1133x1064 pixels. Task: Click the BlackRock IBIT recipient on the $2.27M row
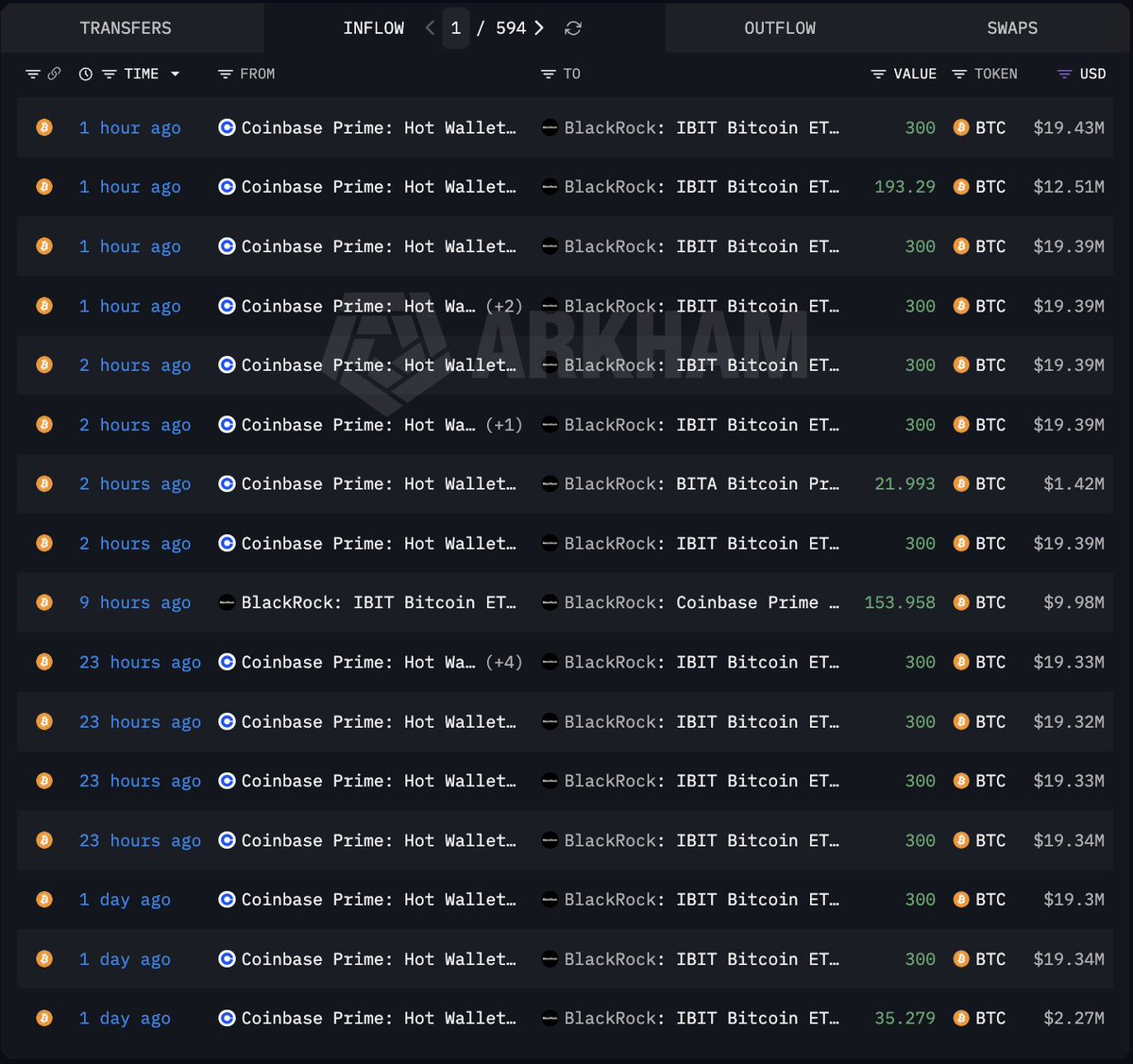point(702,1018)
